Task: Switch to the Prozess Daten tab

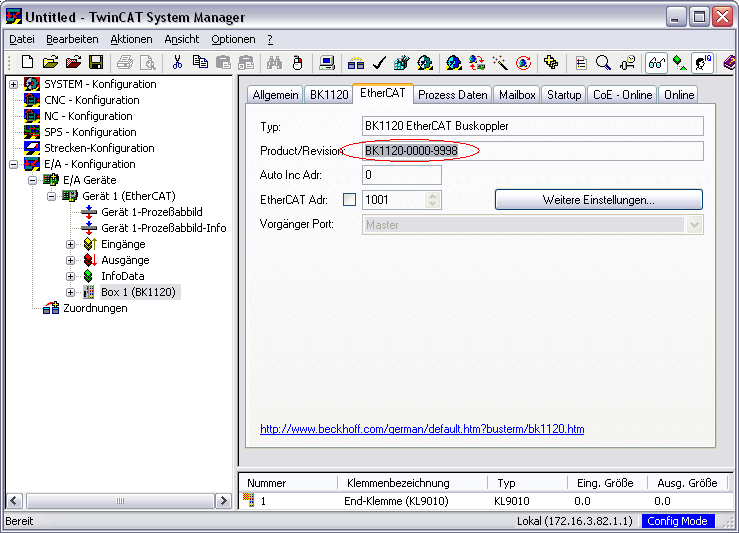Action: point(452,95)
